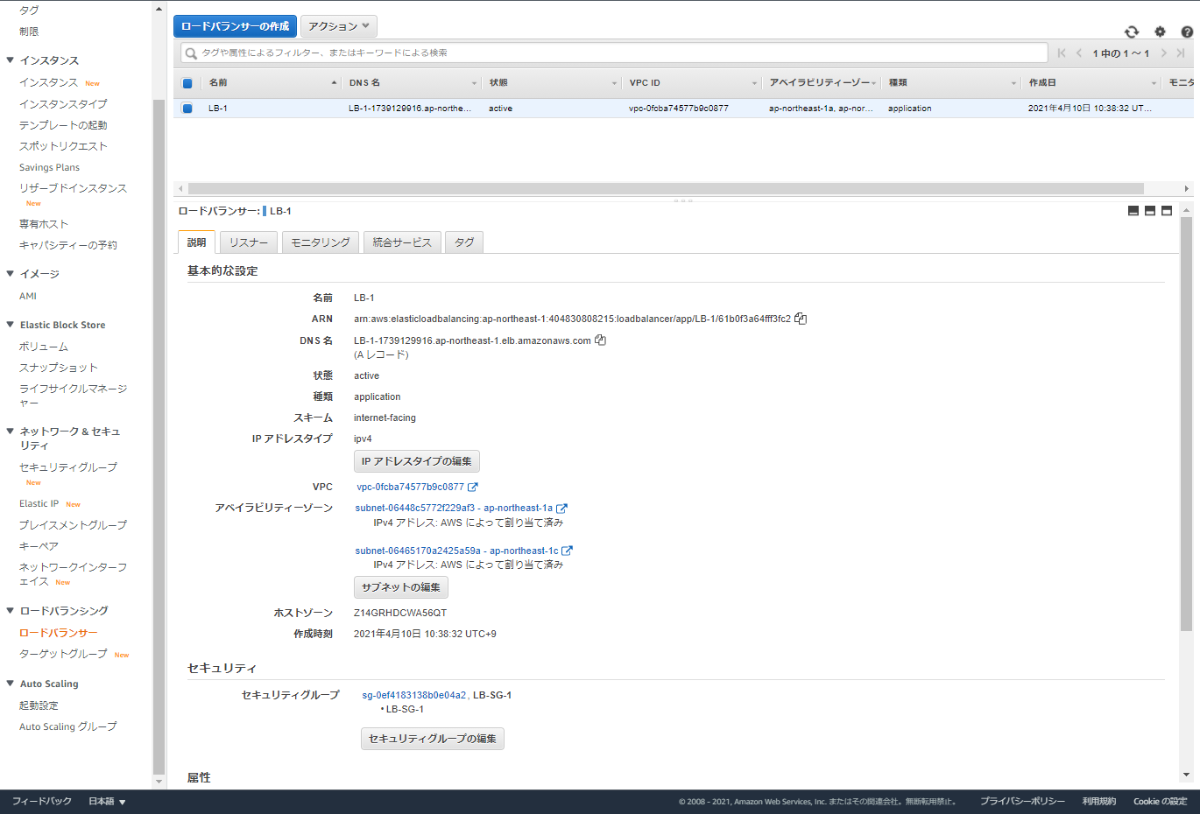Open DNS 名 column header filter
This screenshot has width=1200, height=814.
pyautogui.click(x=474, y=83)
